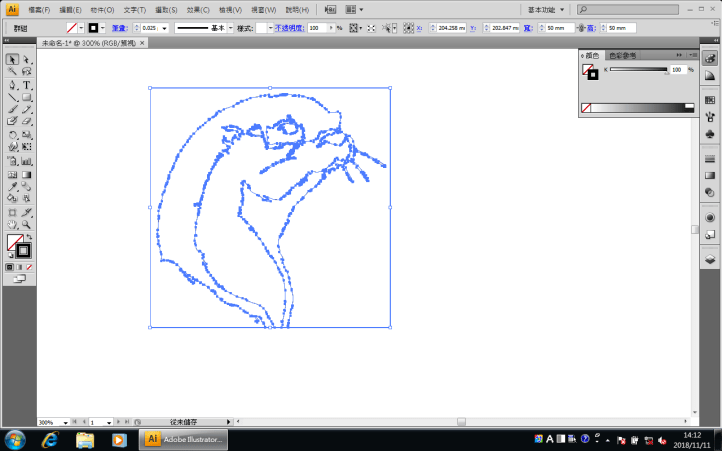
Task: Toggle the constrain width and height link
Action: [x=582, y=28]
